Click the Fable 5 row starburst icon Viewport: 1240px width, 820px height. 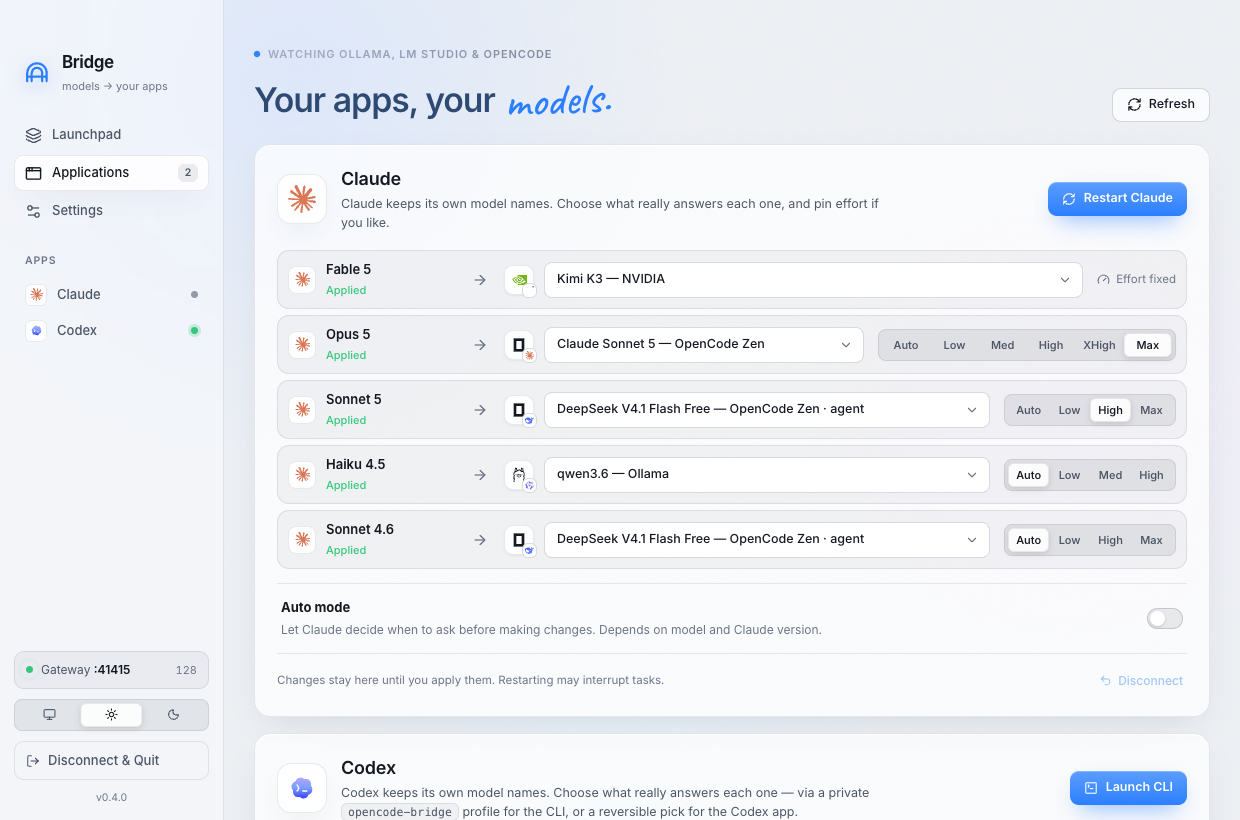pos(302,279)
